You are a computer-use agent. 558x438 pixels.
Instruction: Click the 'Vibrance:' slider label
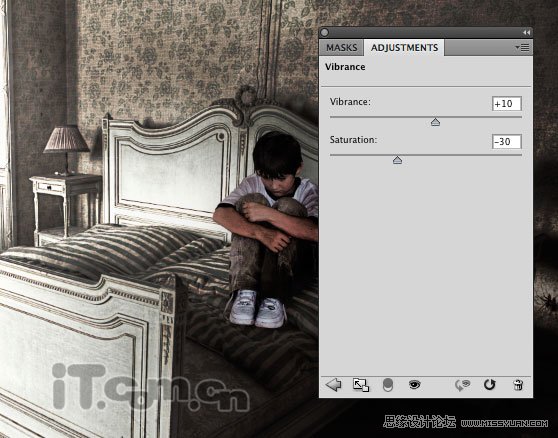pyautogui.click(x=350, y=102)
